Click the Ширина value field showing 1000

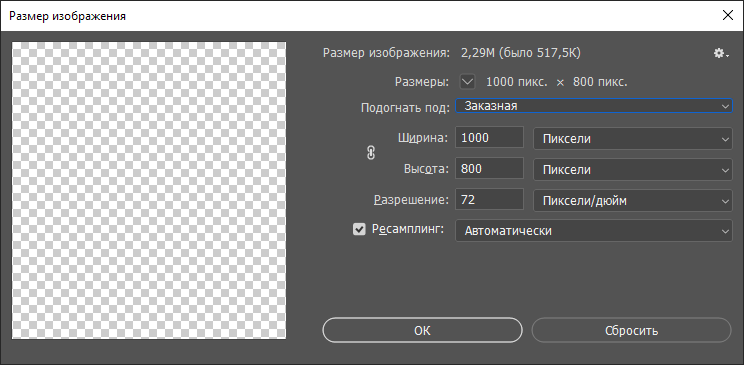(x=490, y=138)
